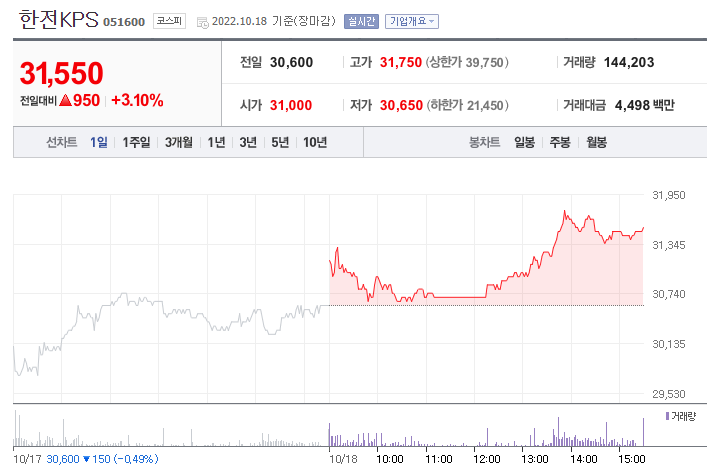Choose the 5년 chart period
Viewport: 707px width, 476px height.
click(x=280, y=142)
